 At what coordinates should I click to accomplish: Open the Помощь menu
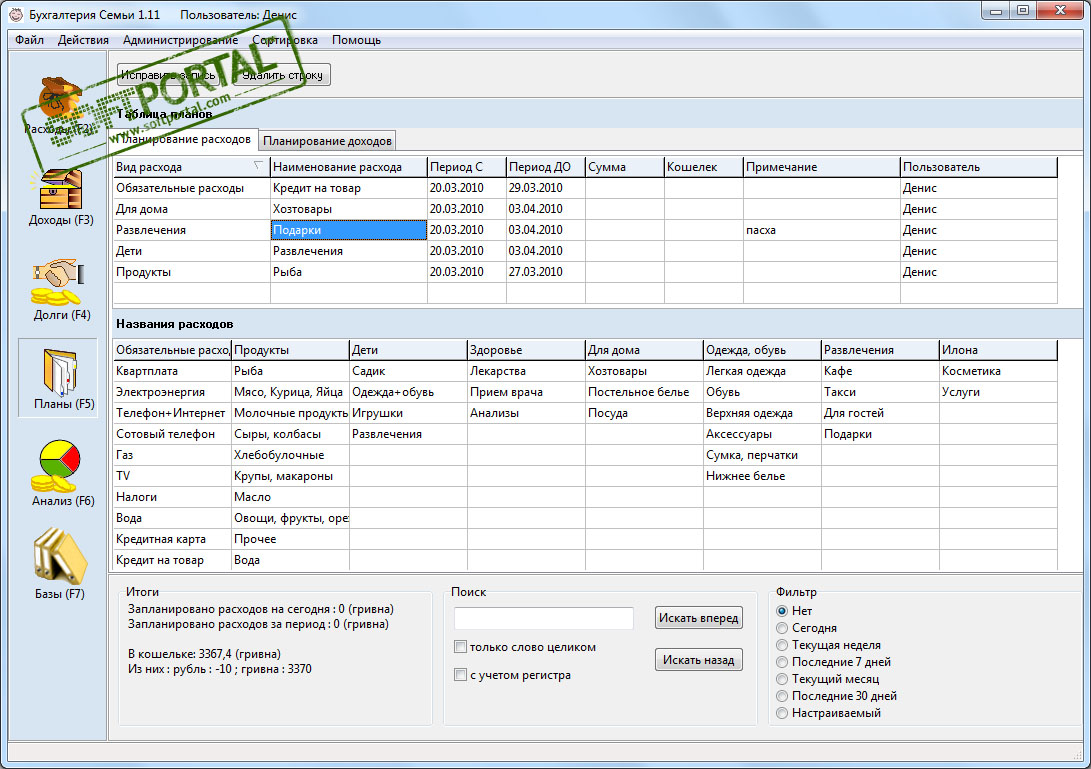[x=356, y=40]
